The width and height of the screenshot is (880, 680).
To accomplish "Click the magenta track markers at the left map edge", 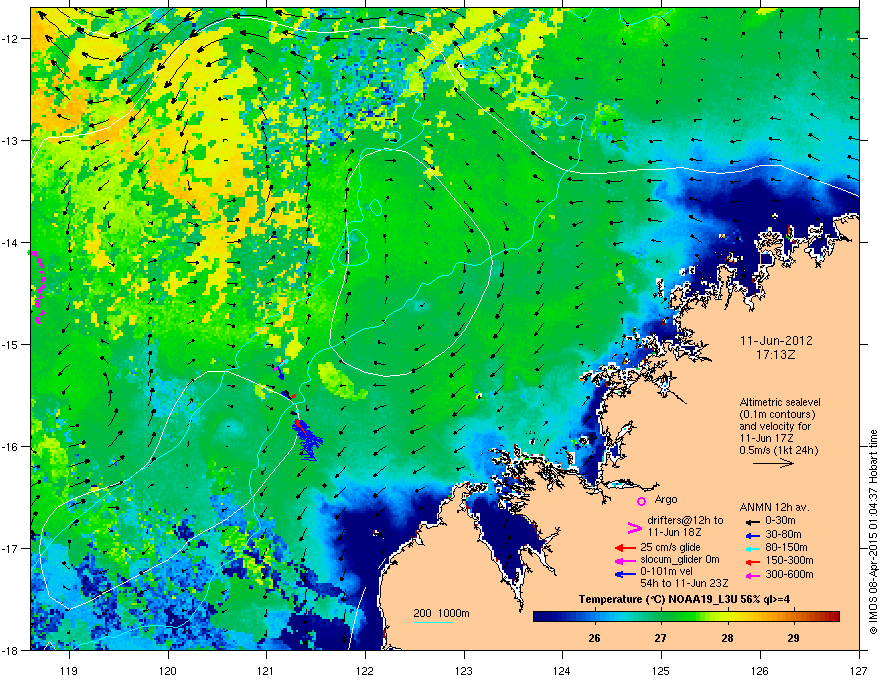I will click(38, 287).
